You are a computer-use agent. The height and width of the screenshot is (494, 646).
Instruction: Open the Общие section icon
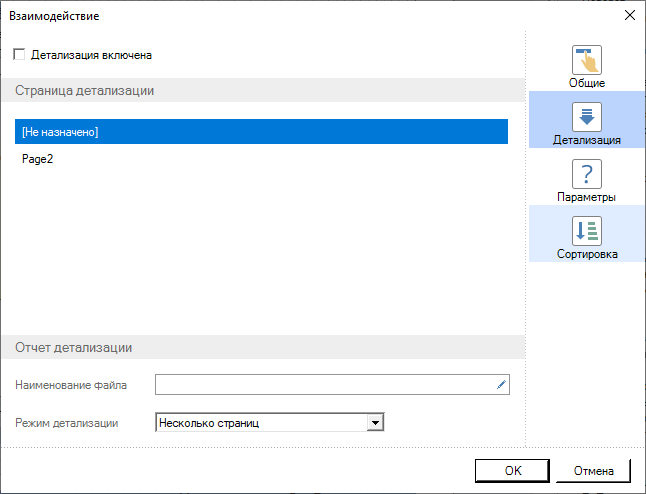[587, 60]
